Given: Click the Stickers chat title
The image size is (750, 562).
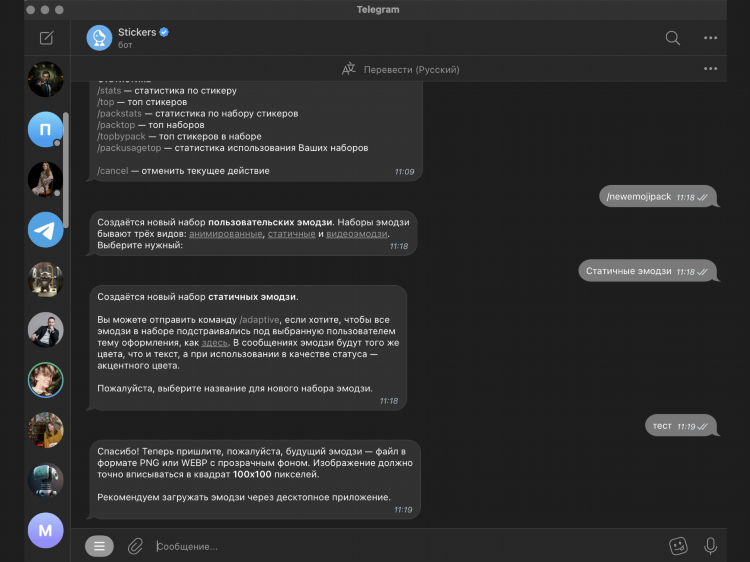Looking at the screenshot, I should pos(137,32).
